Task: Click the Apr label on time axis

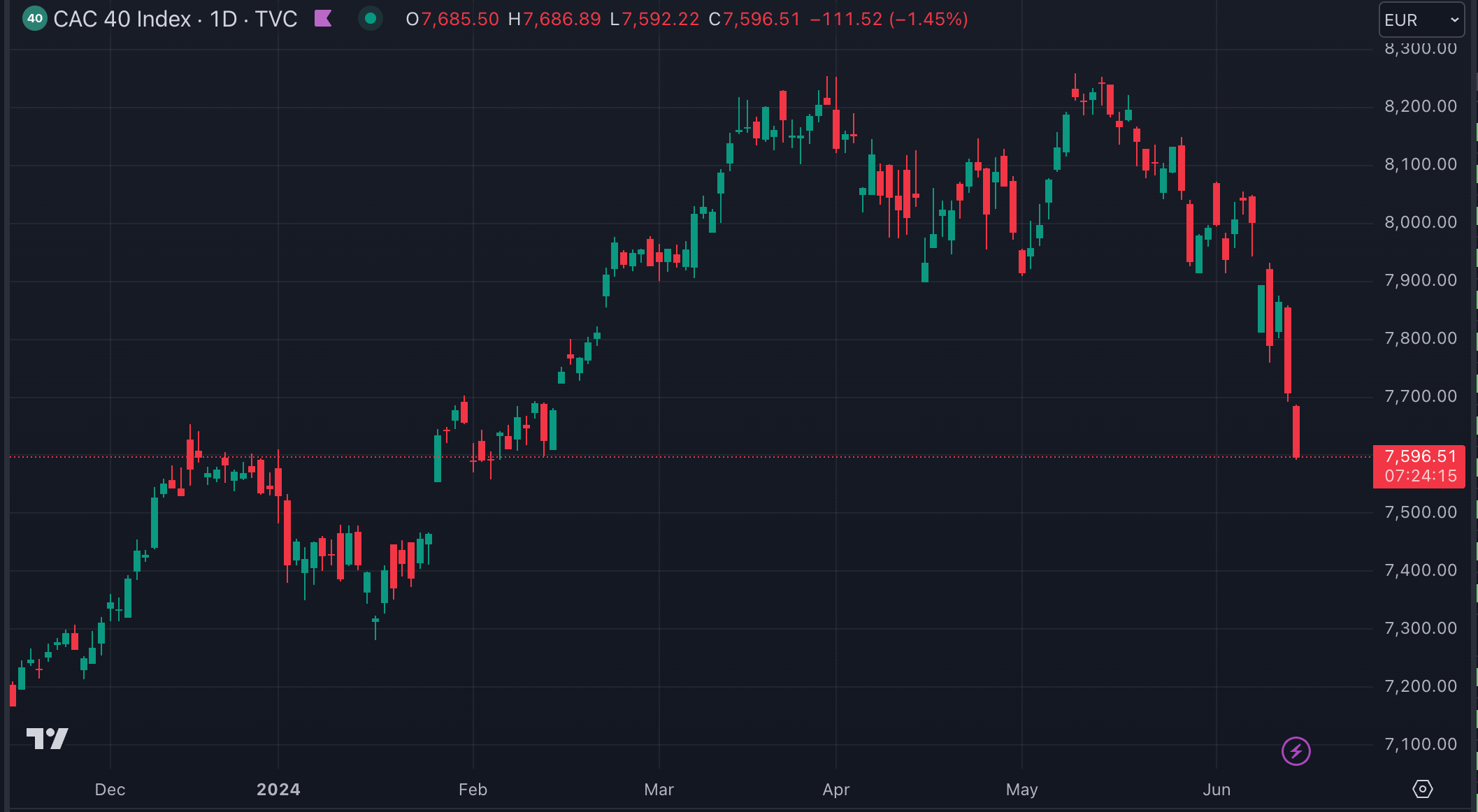Action: pyautogui.click(x=835, y=790)
